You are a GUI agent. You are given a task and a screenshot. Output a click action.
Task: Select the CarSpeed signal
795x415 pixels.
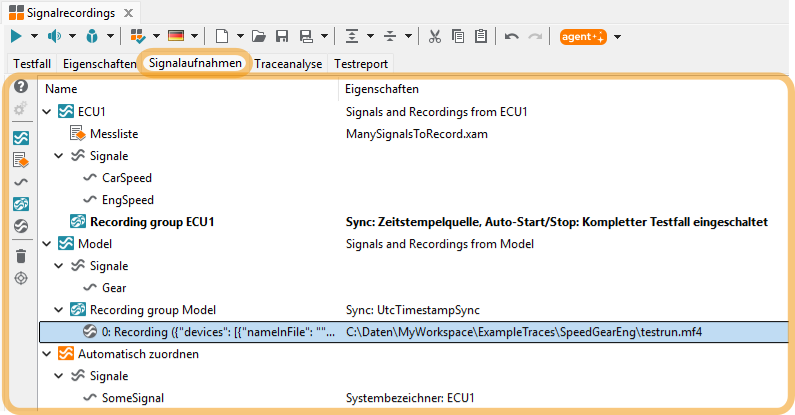click(x=127, y=178)
